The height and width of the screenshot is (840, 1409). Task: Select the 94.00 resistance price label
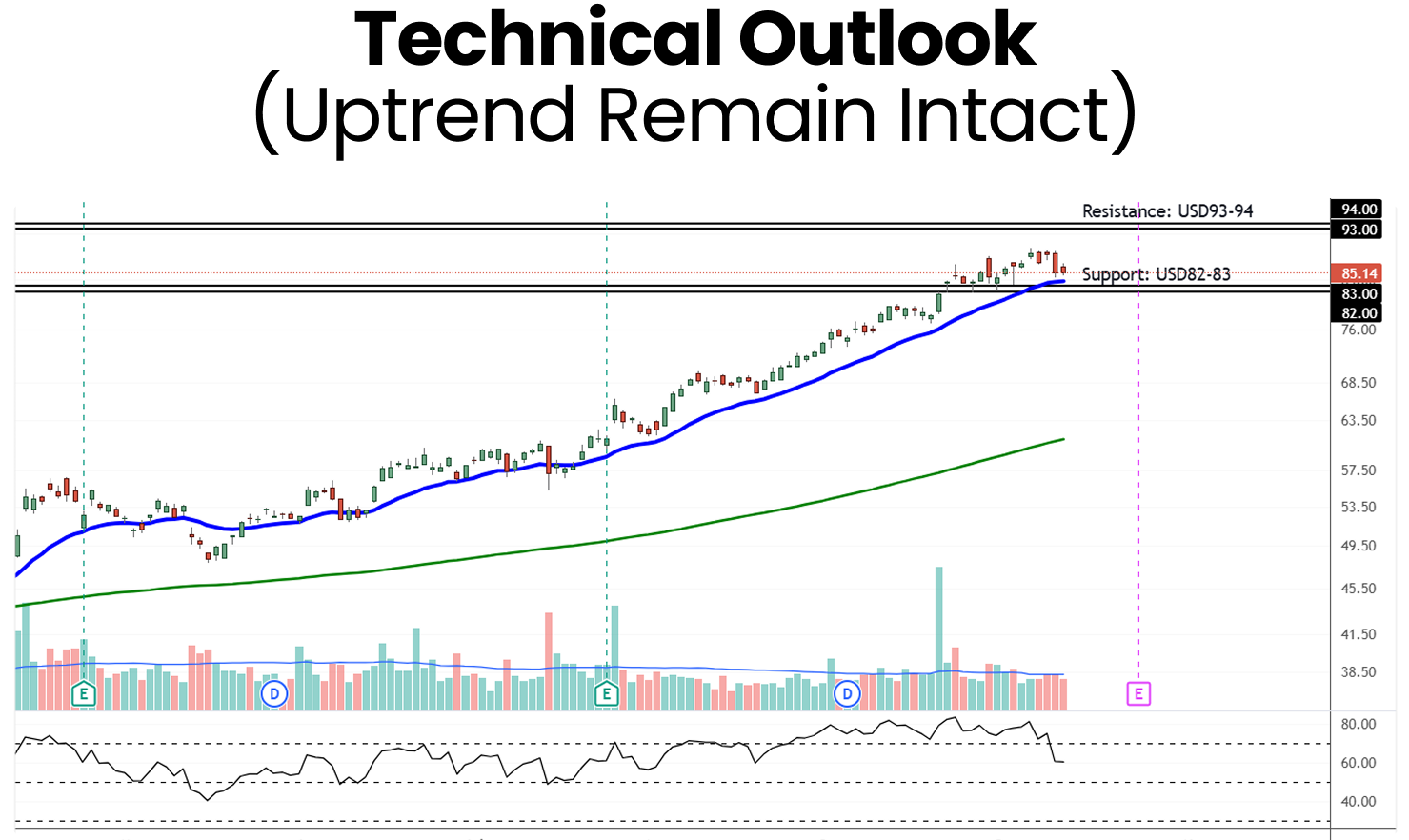(1359, 210)
